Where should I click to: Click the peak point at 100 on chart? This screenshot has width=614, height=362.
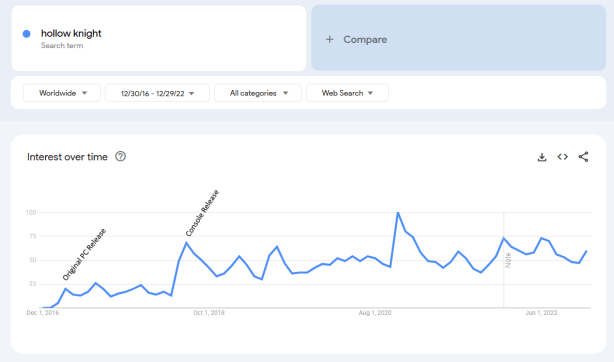398,213
